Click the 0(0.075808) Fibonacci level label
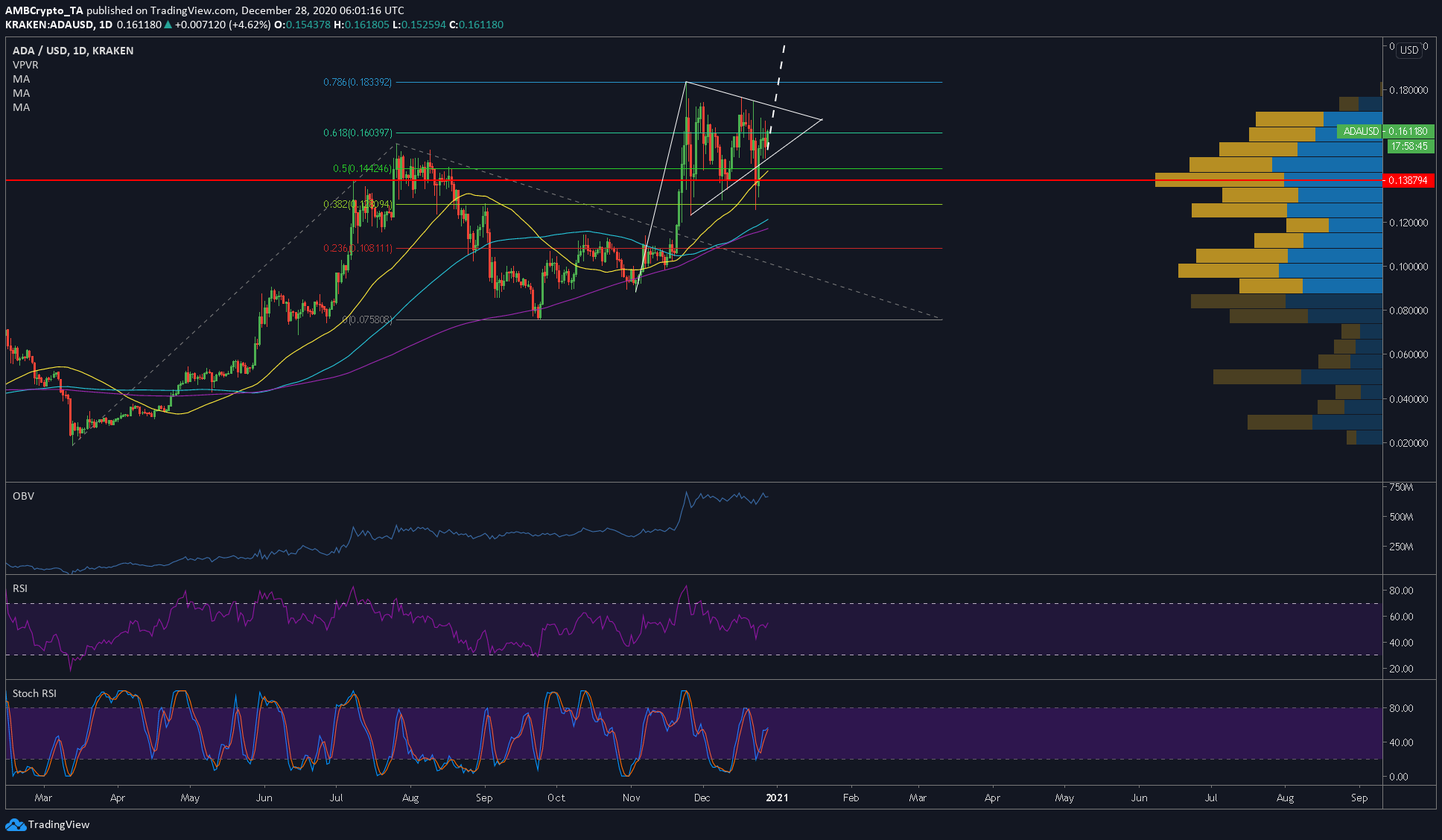This screenshot has width=1442, height=840. [367, 319]
